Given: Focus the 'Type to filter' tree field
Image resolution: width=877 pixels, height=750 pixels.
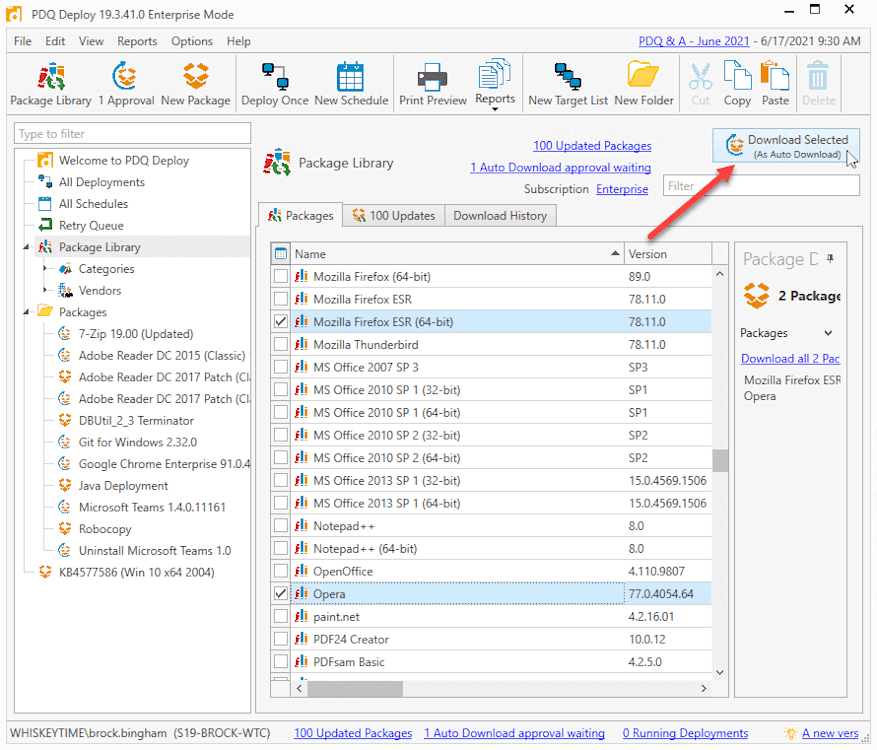Looking at the screenshot, I should [132, 134].
